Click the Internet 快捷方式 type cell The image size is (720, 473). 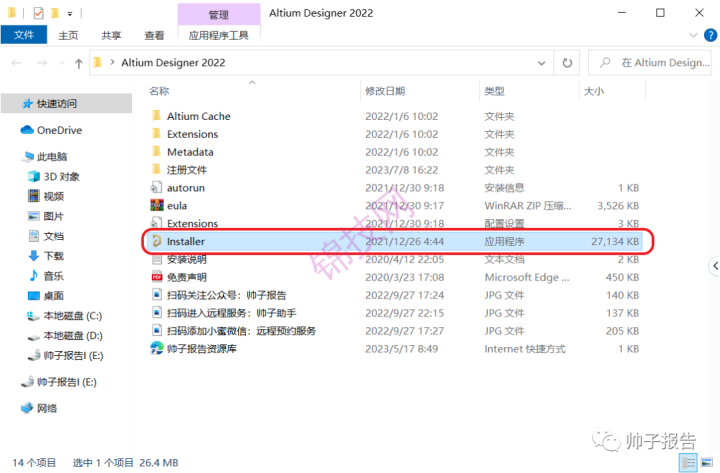tap(525, 349)
